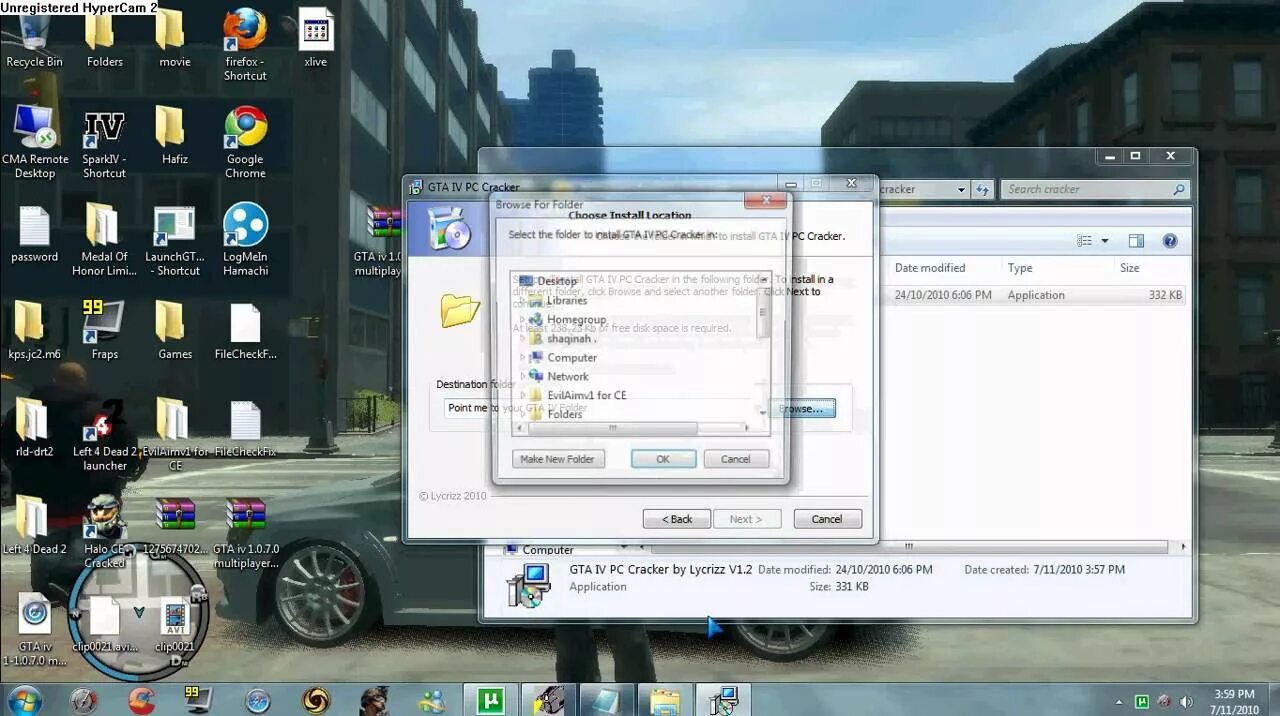Click the volume icon in tray

tap(1187, 702)
